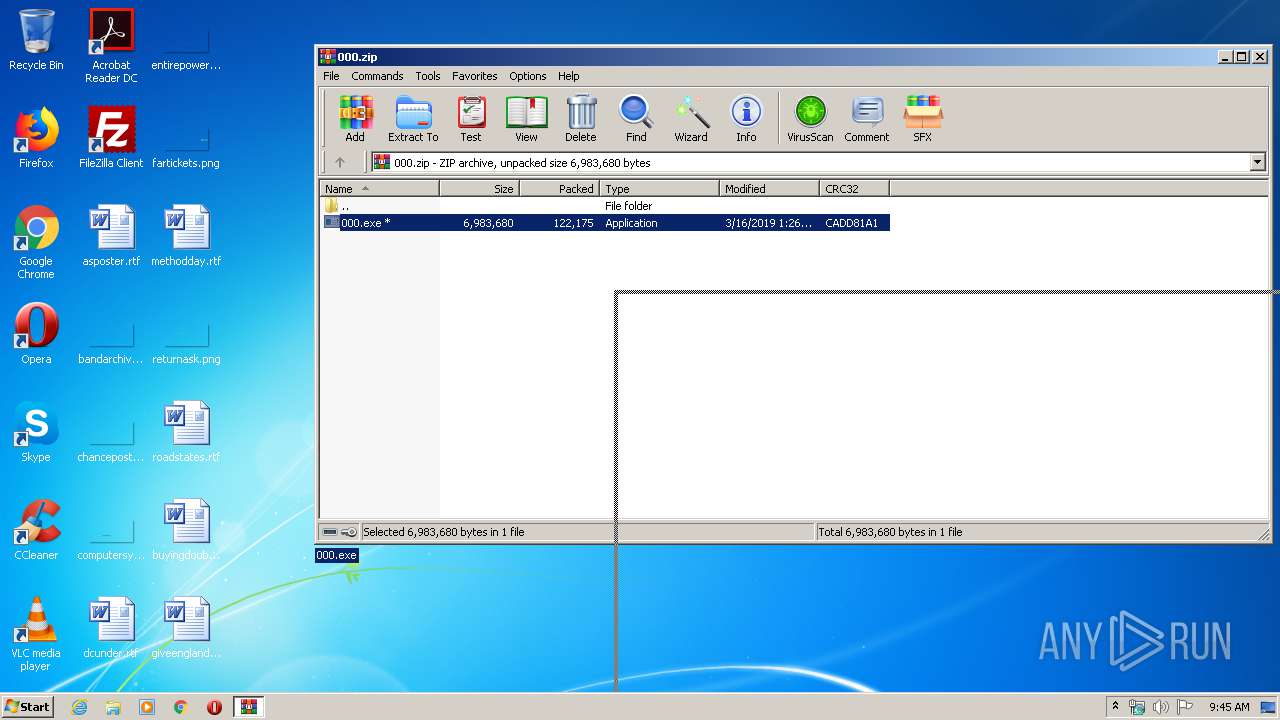Select the 000.exe file row
1280x720 pixels.
[605, 223]
